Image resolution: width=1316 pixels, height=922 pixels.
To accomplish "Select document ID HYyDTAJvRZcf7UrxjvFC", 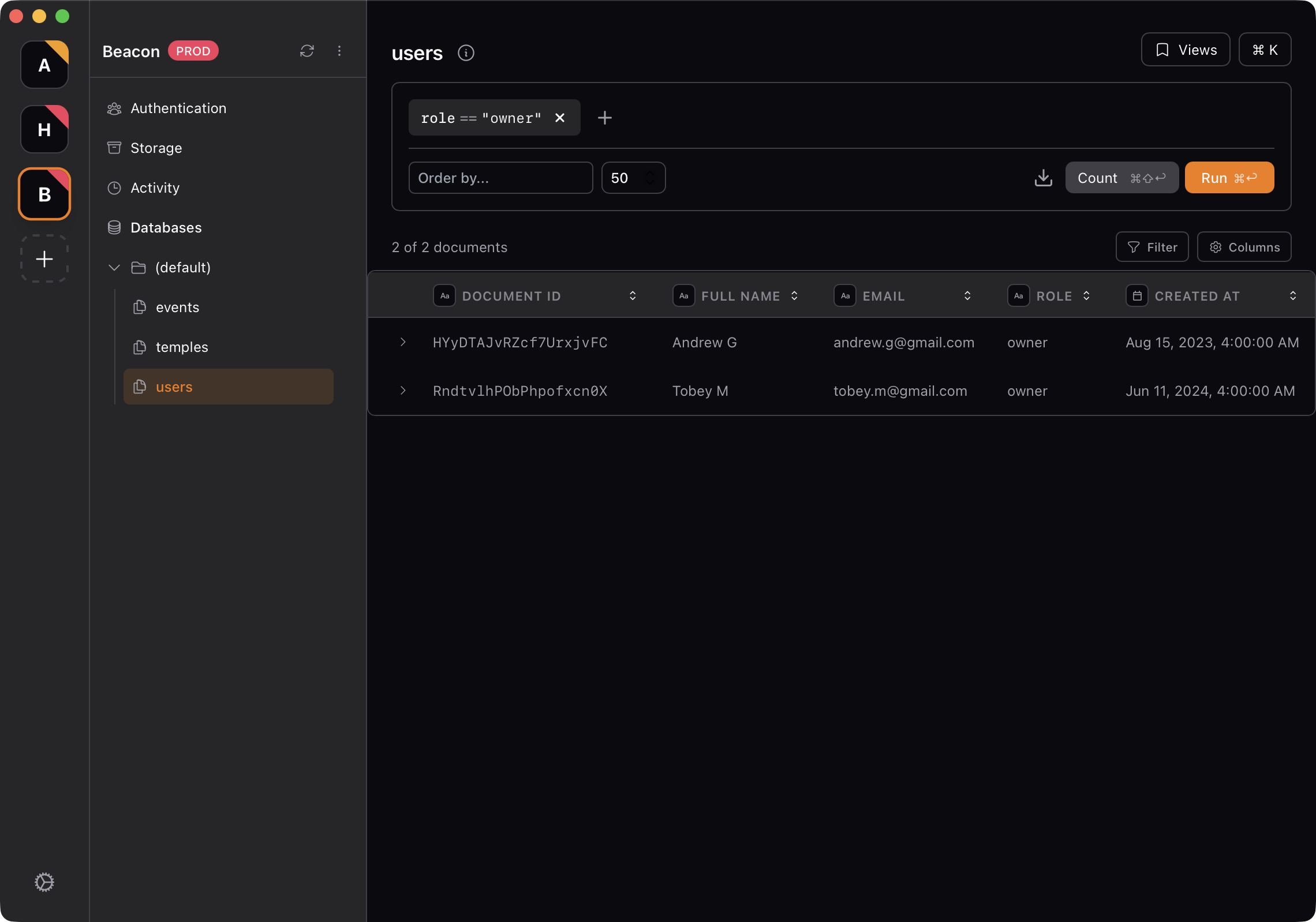I will pyautogui.click(x=520, y=343).
